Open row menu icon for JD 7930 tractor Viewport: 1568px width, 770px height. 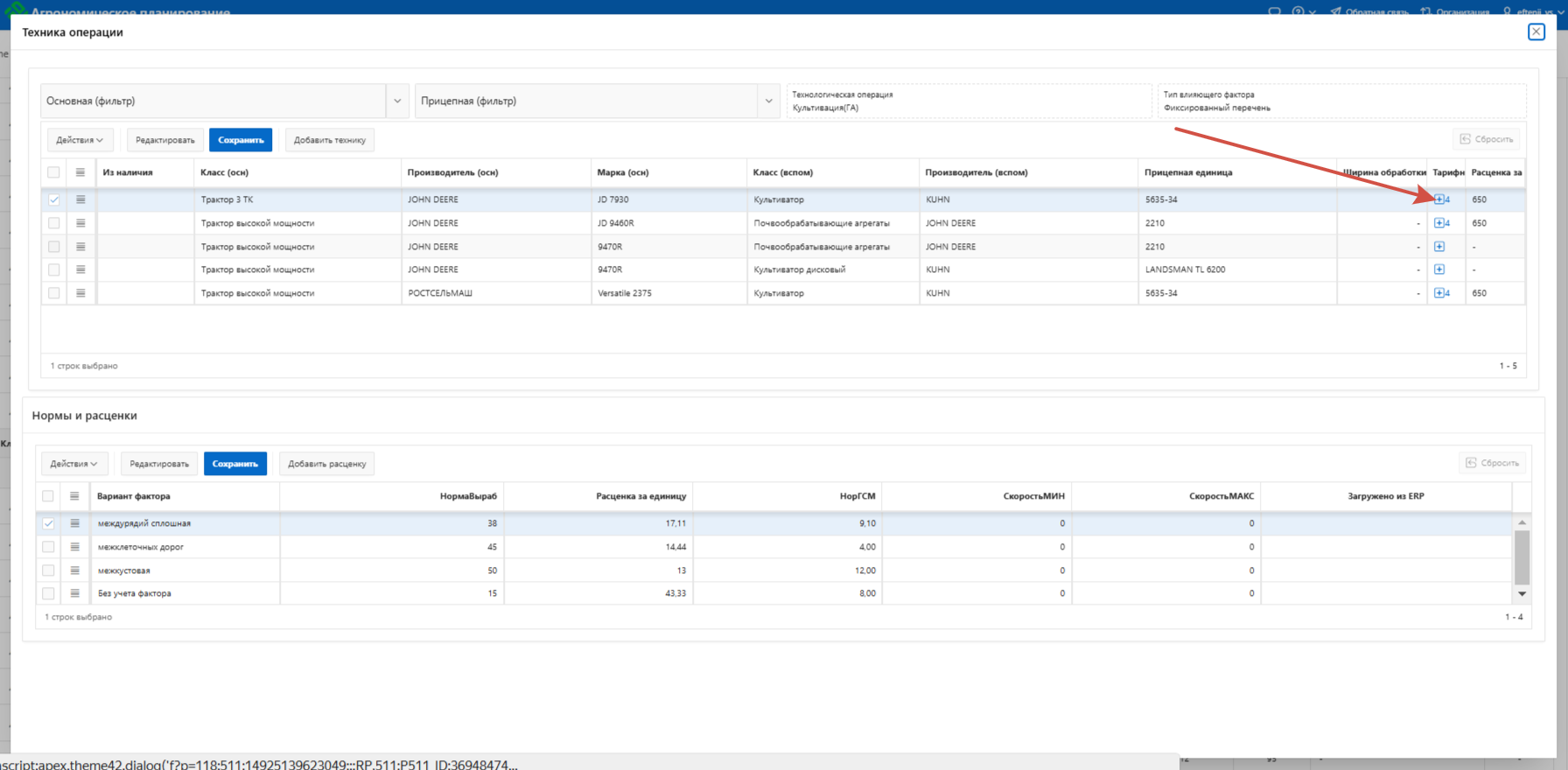[x=80, y=199]
